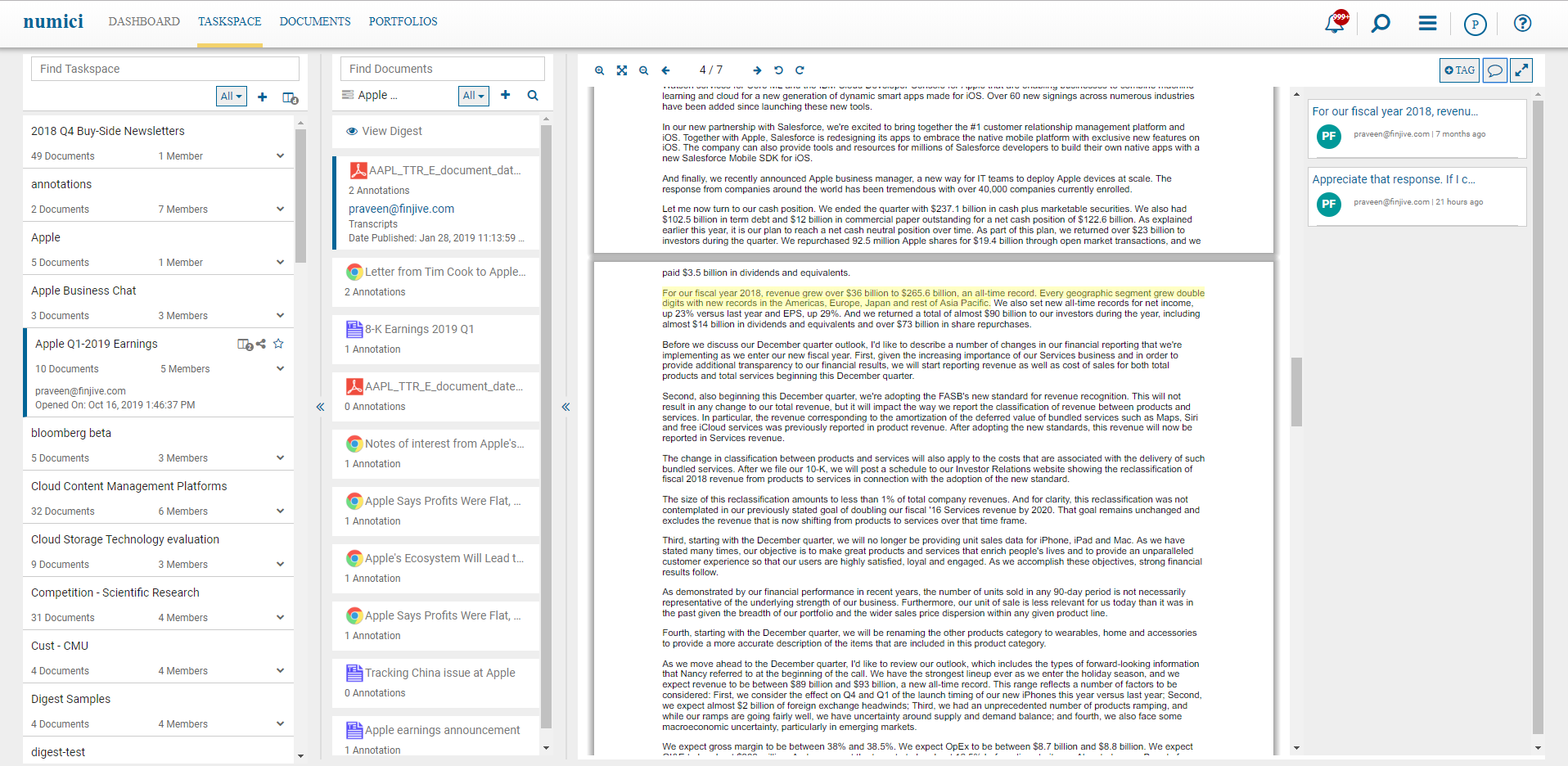Go to the Dashboard tab

[144, 21]
